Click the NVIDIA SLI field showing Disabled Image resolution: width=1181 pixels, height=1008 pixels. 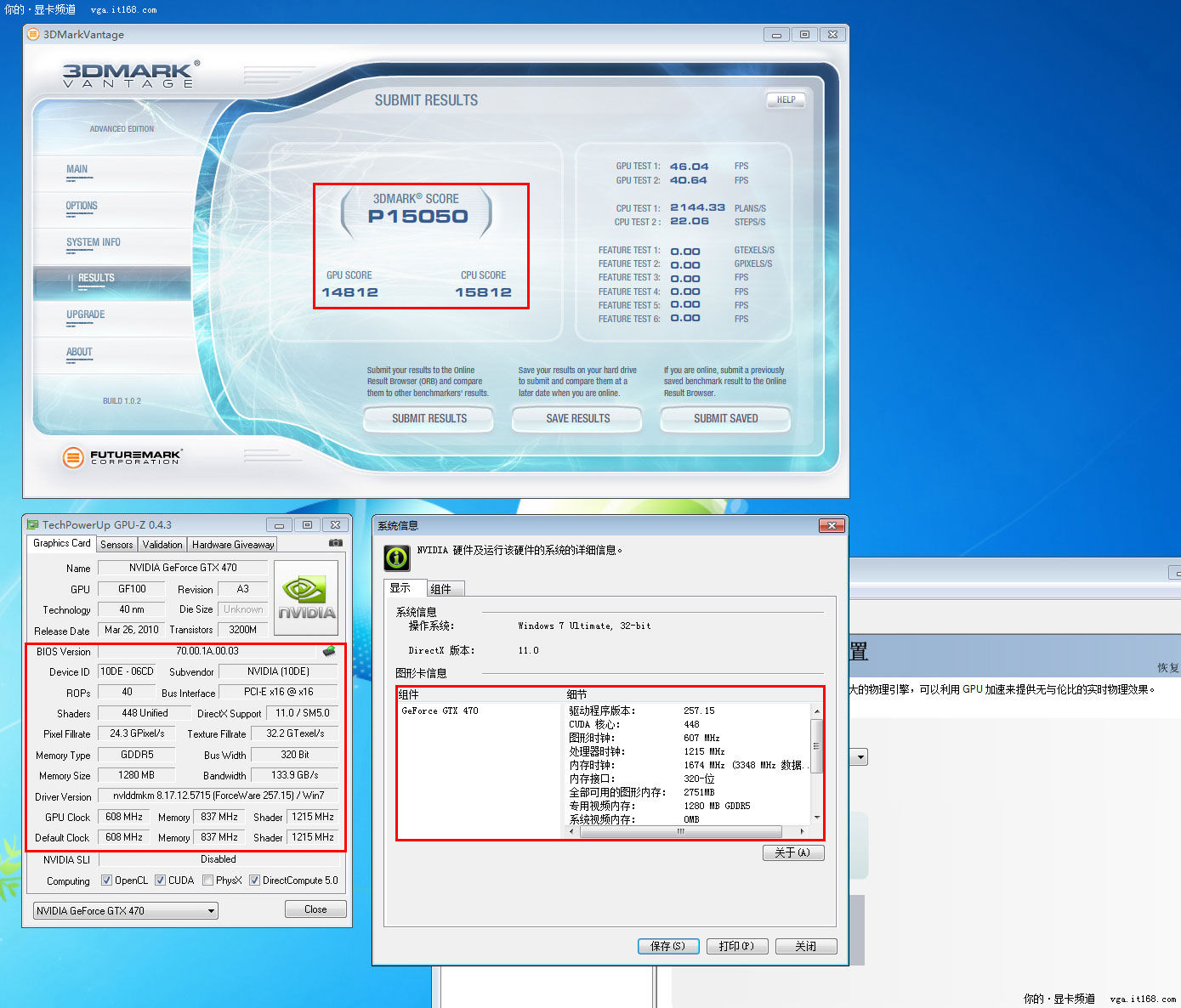[219, 859]
